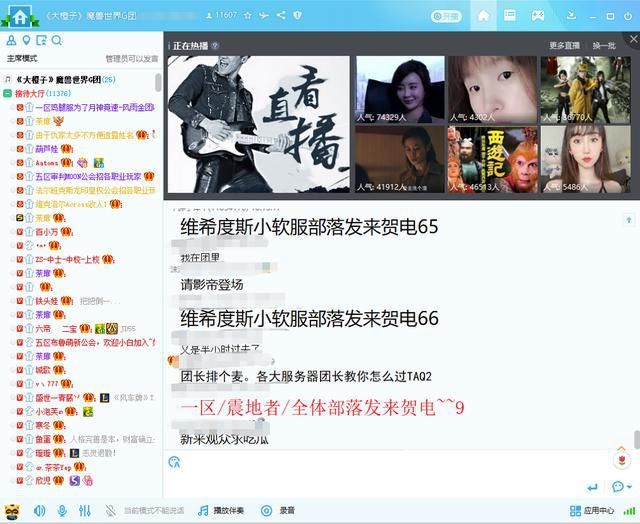
Task: Share the channel via share icon
Action: pos(281,16)
